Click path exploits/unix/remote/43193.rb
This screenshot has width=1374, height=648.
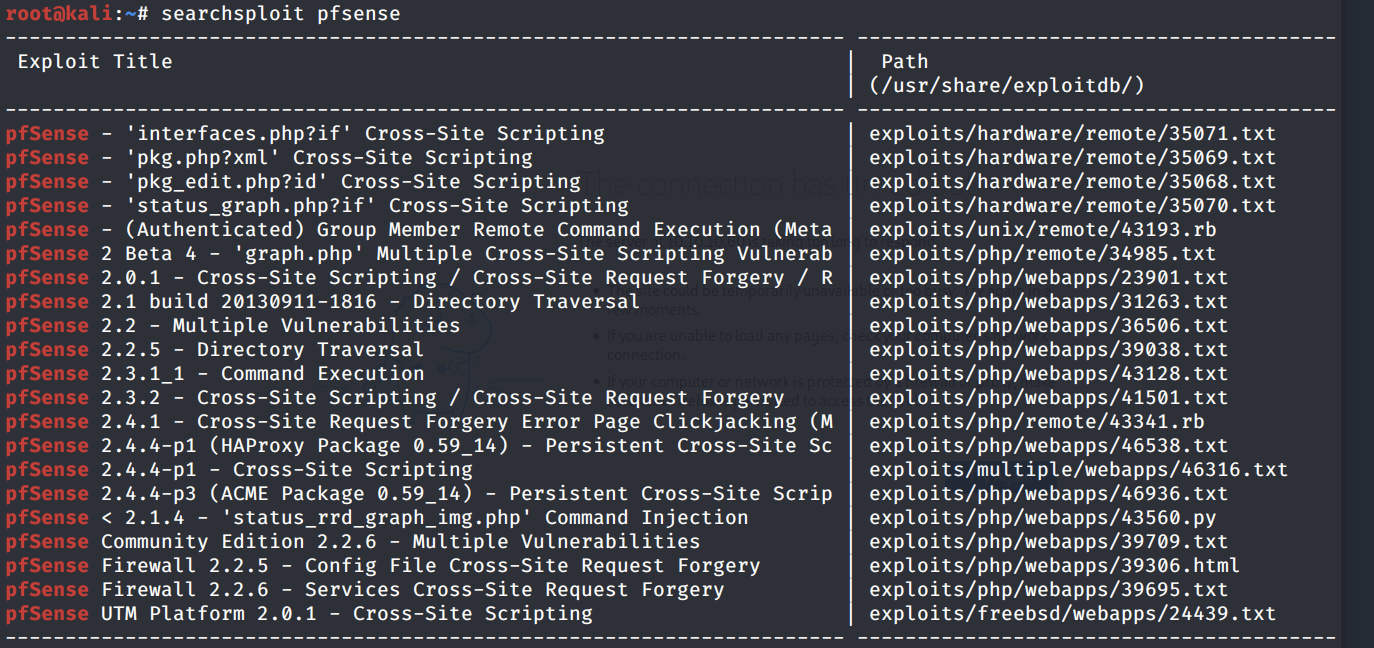pos(1042,230)
